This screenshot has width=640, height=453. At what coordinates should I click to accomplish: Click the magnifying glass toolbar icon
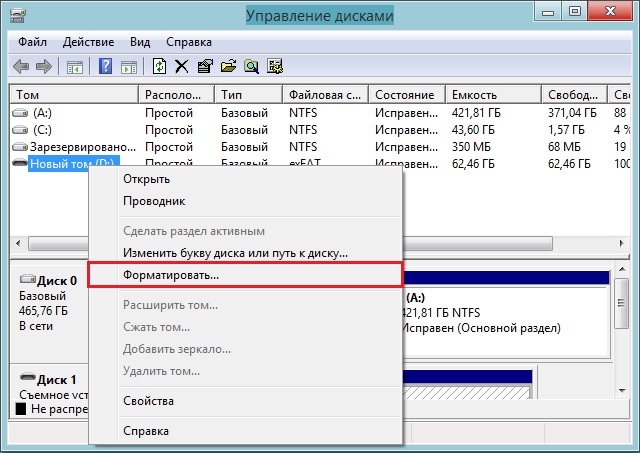[251, 67]
